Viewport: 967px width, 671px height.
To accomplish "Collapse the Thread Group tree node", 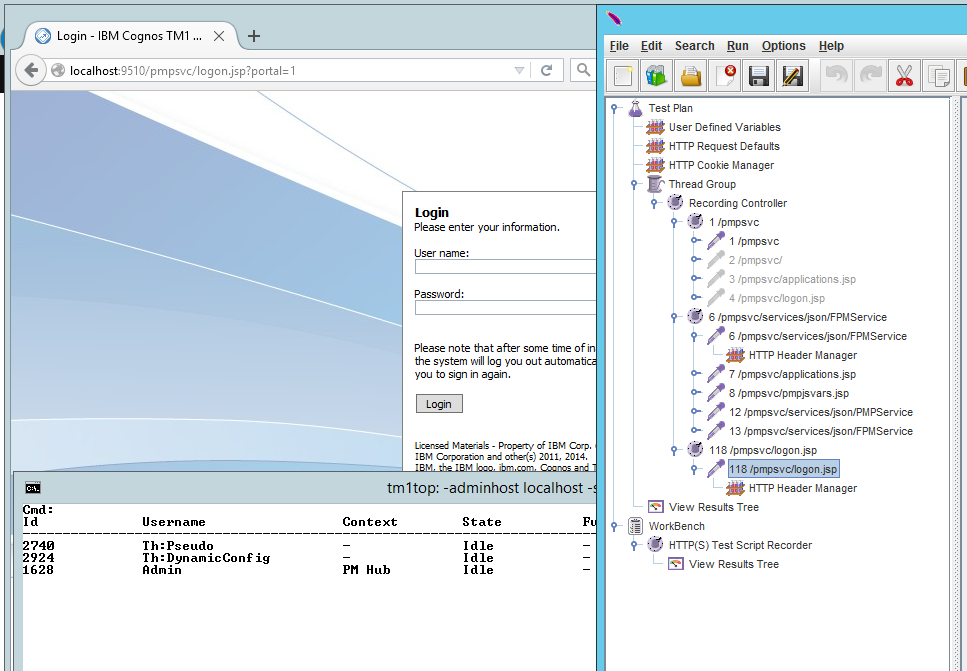I will [x=634, y=184].
